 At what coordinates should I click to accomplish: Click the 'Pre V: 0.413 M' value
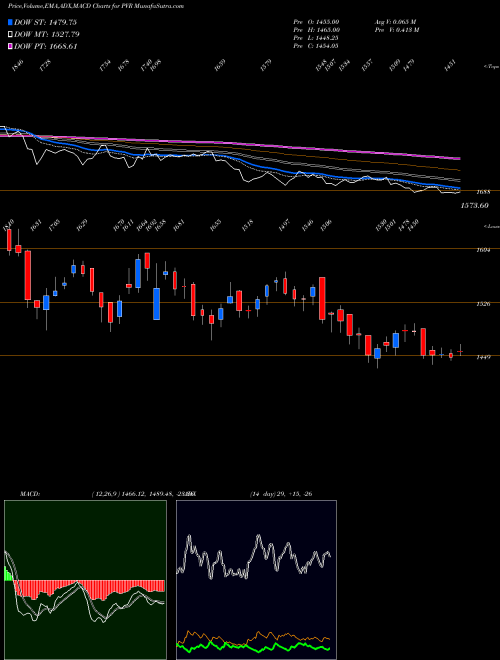(396, 30)
